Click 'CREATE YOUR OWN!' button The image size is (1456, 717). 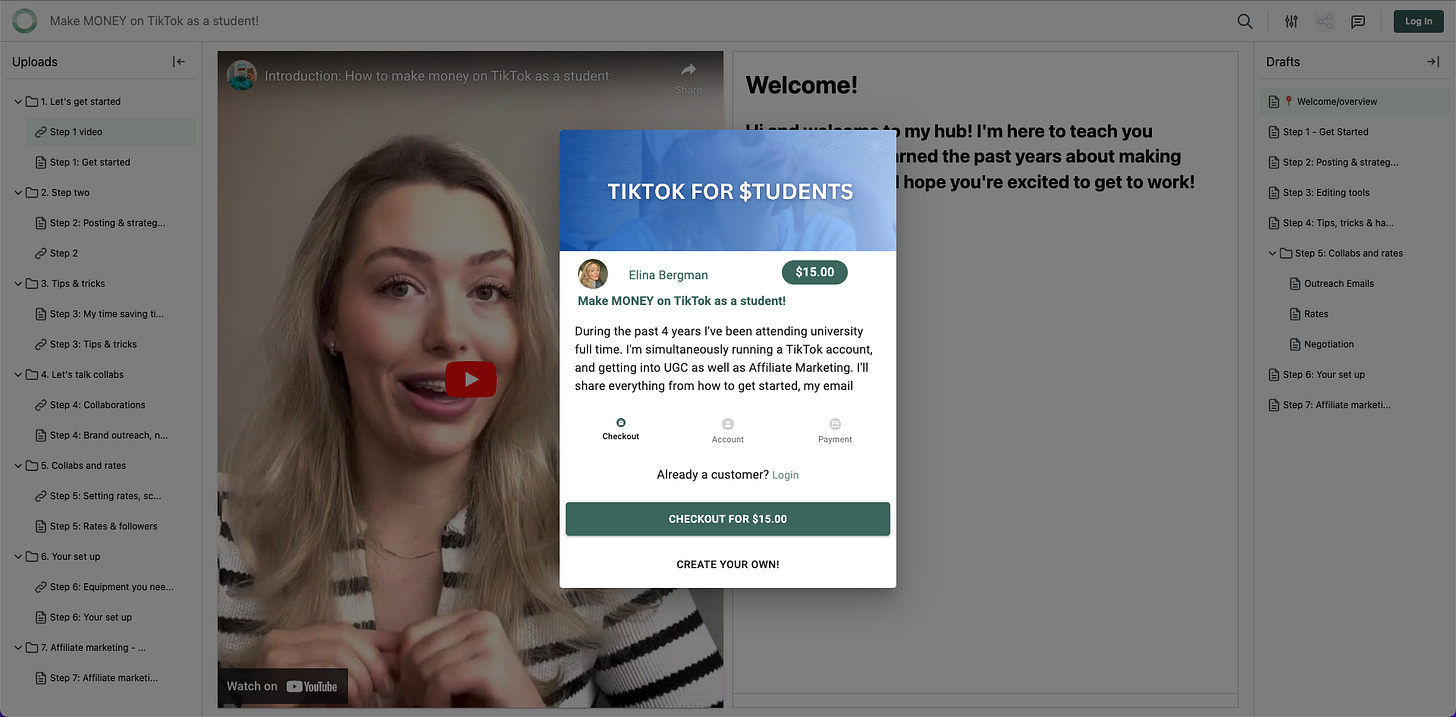(728, 564)
